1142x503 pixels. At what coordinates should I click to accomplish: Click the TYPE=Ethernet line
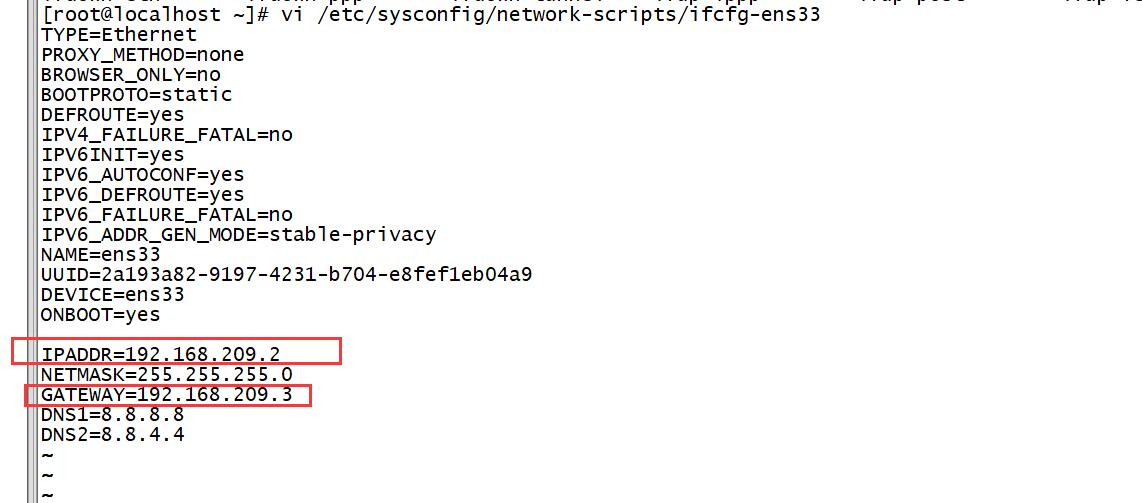coord(119,34)
